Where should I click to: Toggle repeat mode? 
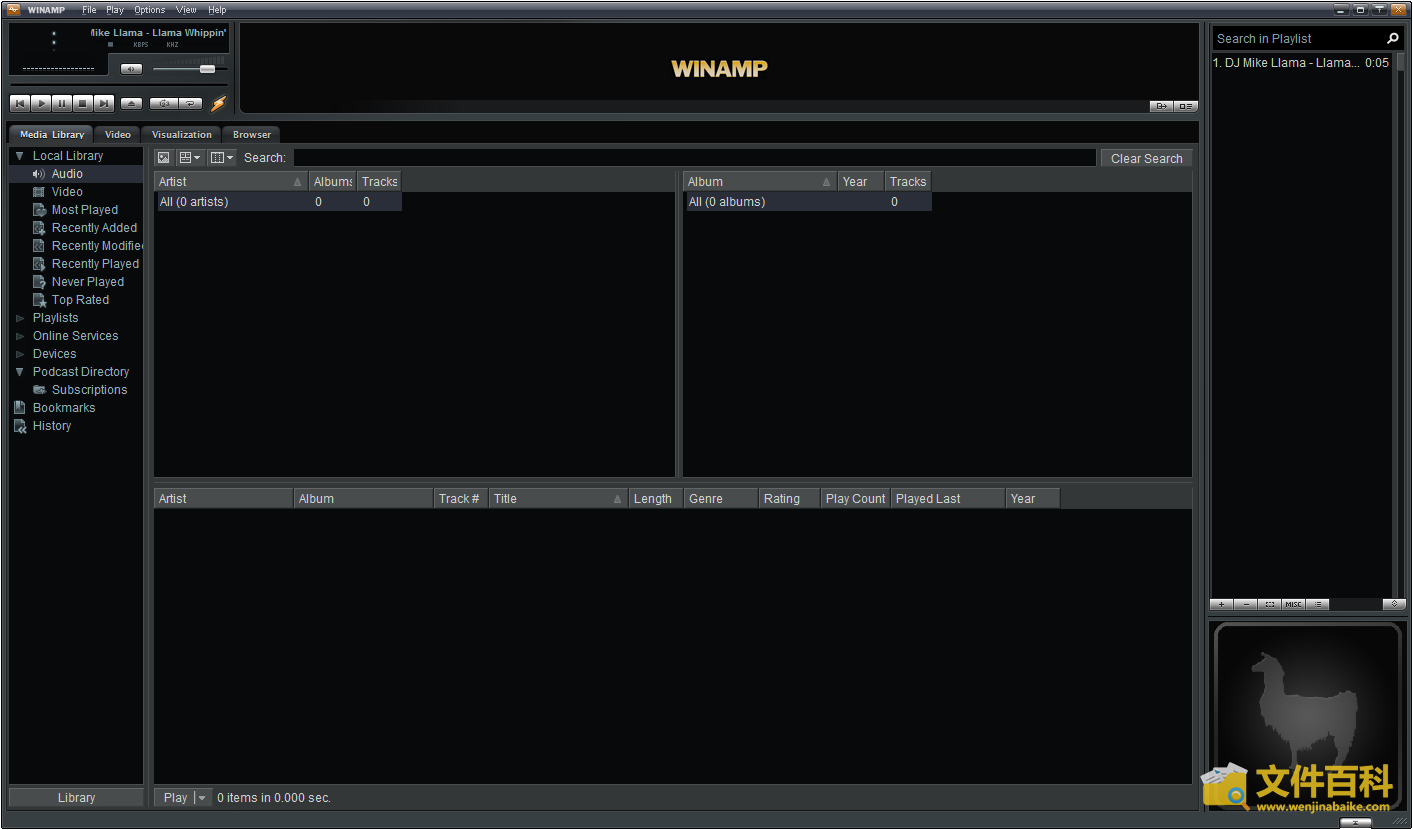(191, 103)
